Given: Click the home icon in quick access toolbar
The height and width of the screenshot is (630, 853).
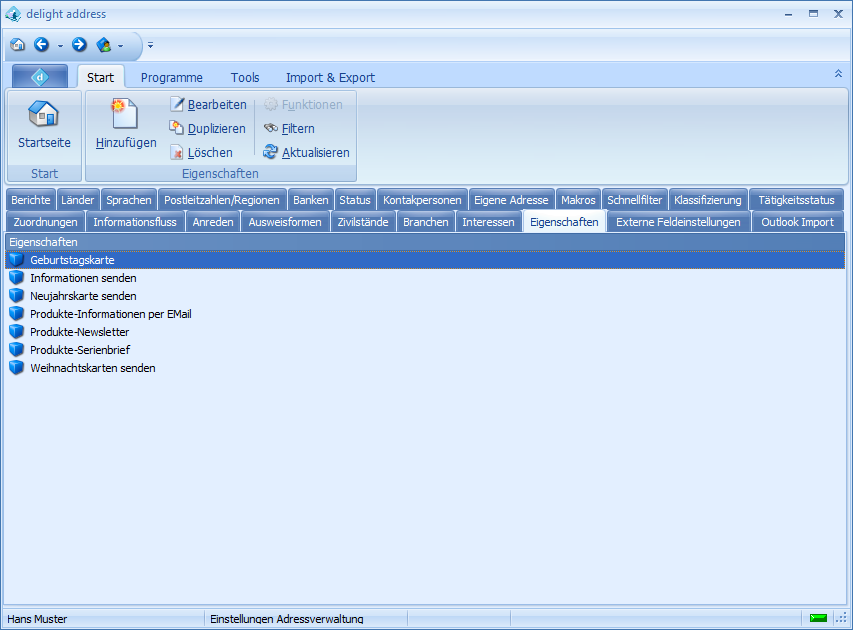Looking at the screenshot, I should click(17, 45).
